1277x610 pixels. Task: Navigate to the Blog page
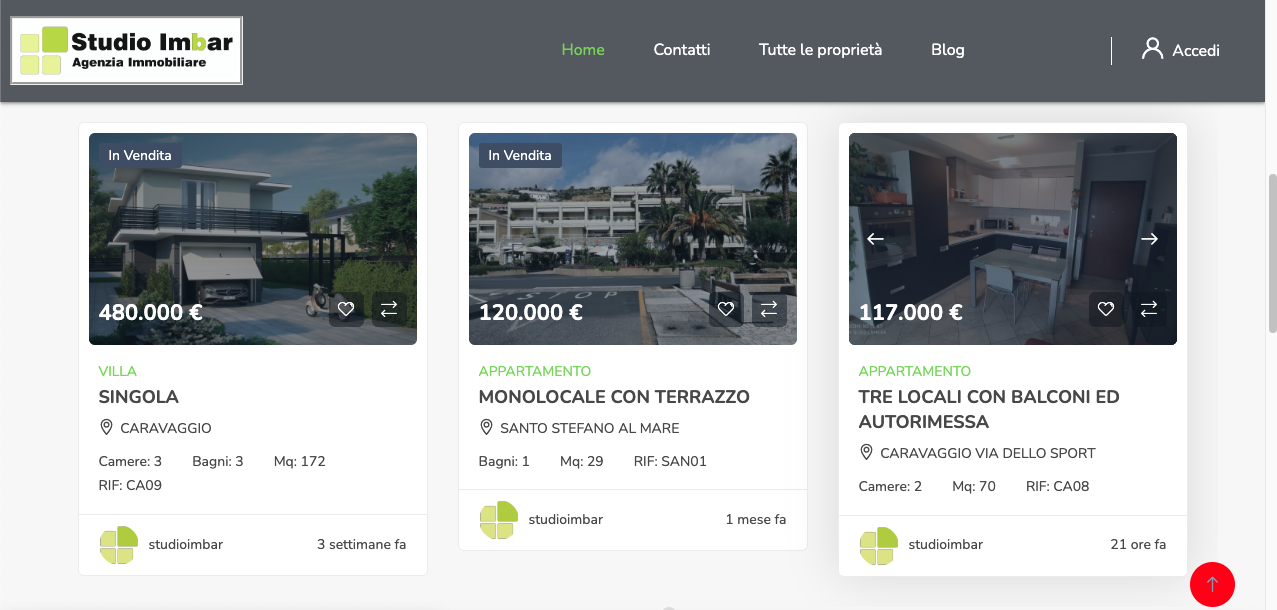(947, 50)
